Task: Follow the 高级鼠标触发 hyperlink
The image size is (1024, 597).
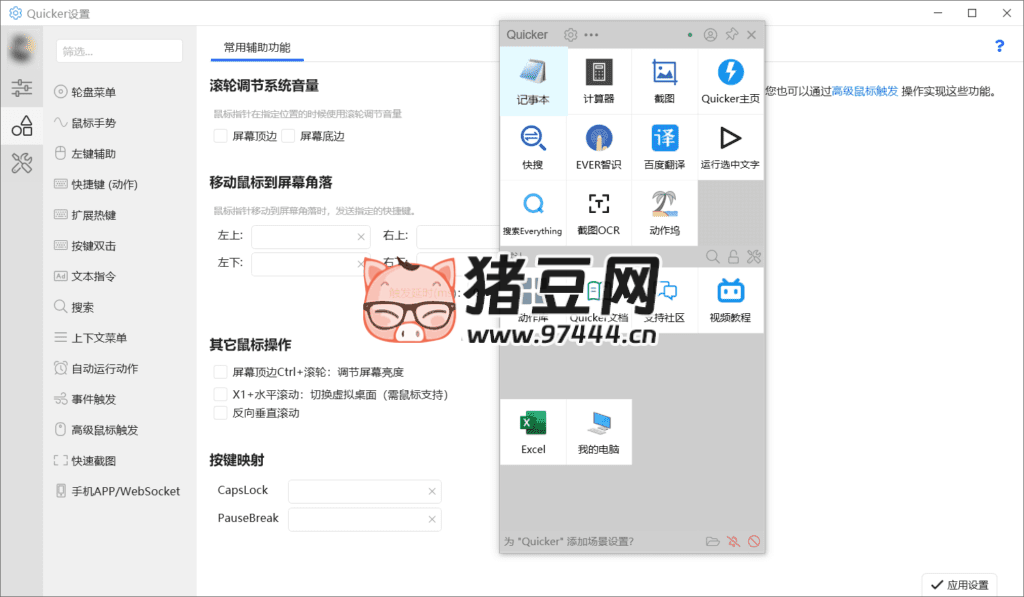Action: [x=865, y=91]
